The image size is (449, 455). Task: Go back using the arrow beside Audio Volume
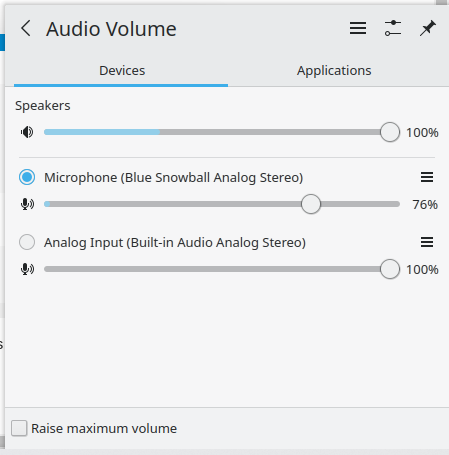tap(26, 28)
